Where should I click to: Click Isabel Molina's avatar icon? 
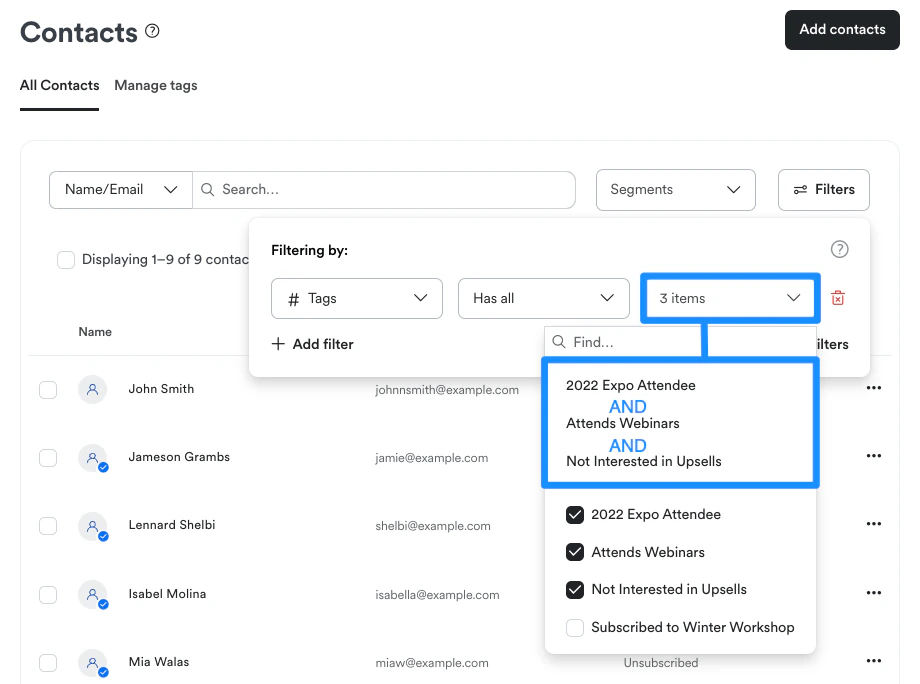pos(93,594)
